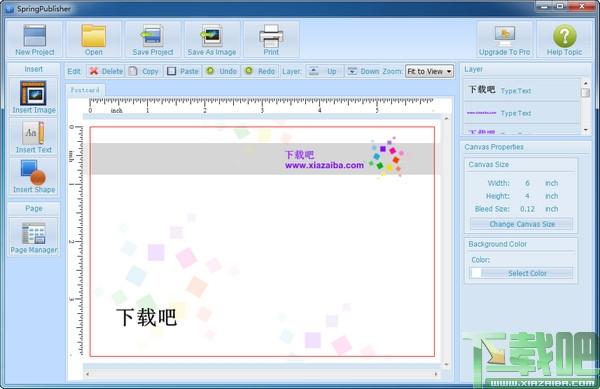Select the Postcard document tab
This screenshot has height=389, width=600.
(85, 90)
